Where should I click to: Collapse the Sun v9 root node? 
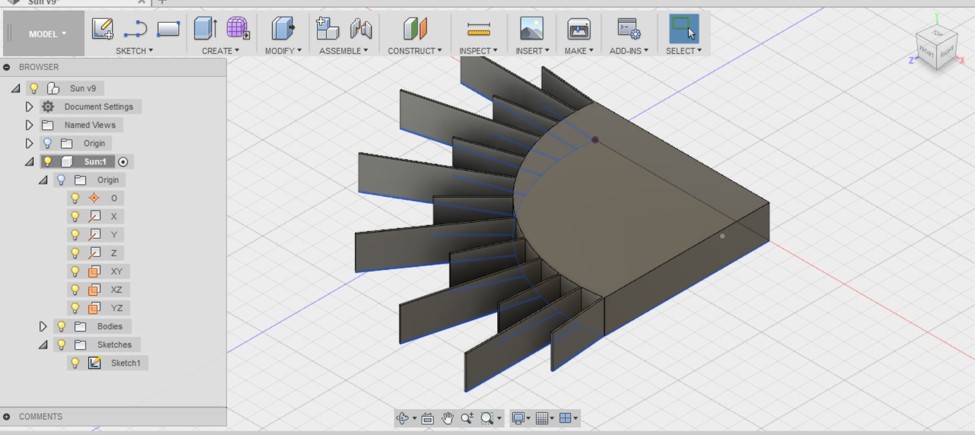pos(16,89)
